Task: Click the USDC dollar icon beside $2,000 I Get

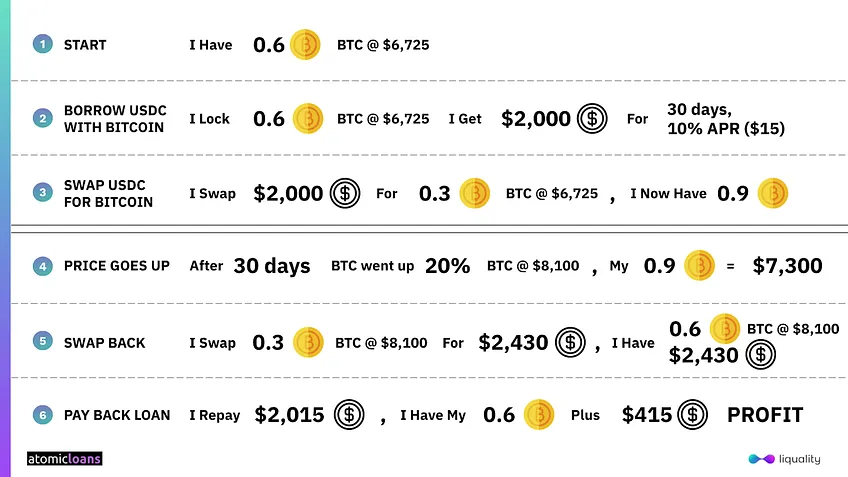Action: click(x=592, y=118)
